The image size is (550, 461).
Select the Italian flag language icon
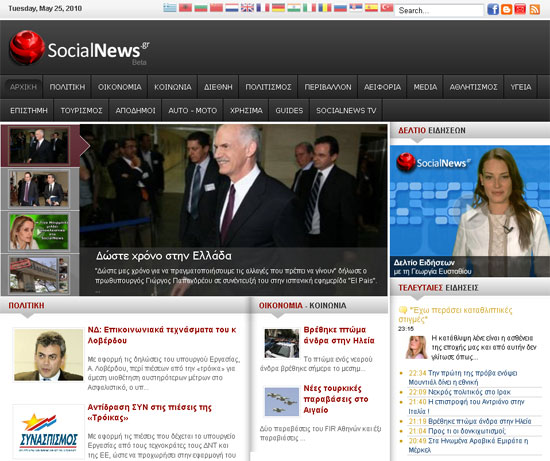click(x=309, y=8)
